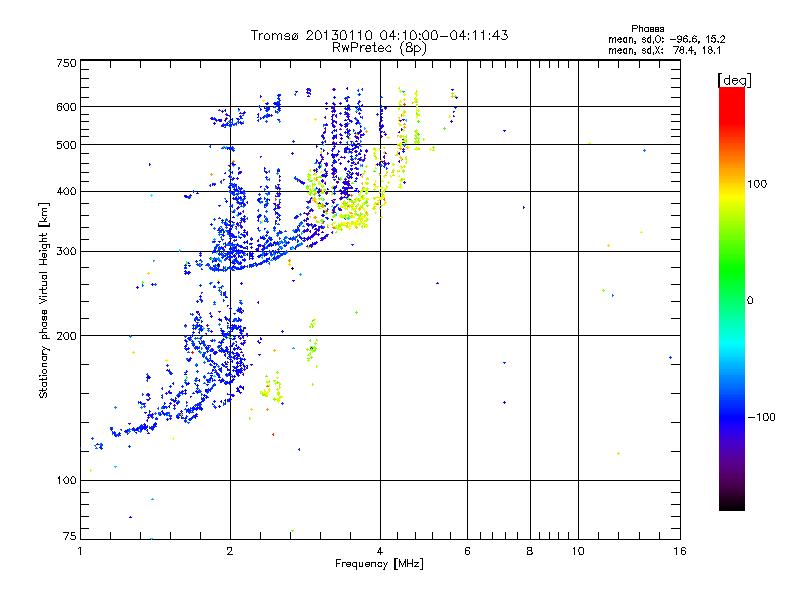Click the y-axis tick label '750'
This screenshot has height=600, width=800.
click(x=66, y=63)
